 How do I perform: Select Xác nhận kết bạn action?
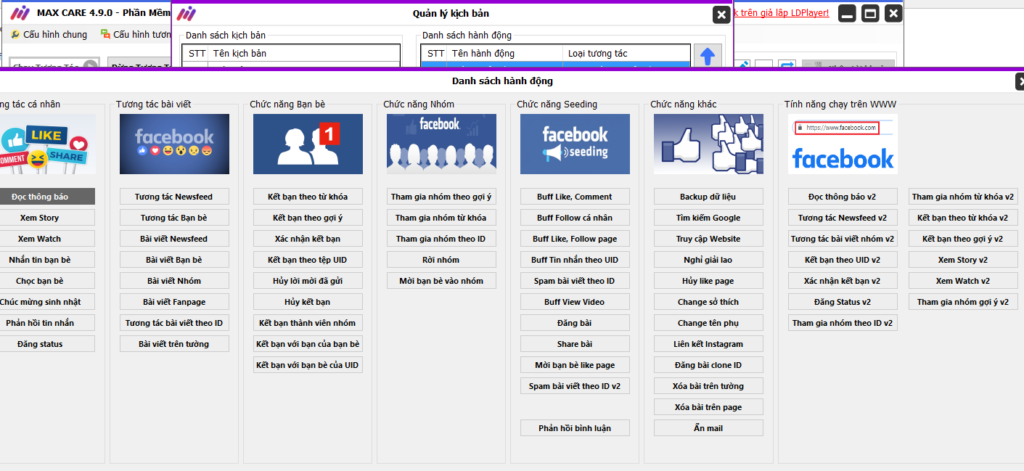pos(308,238)
